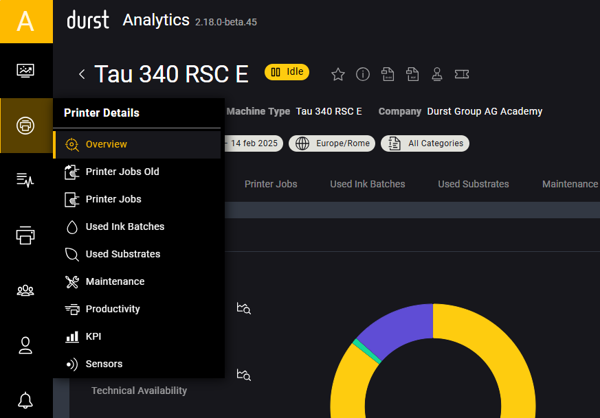Click the favorite star icon
The height and width of the screenshot is (418, 600).
click(x=338, y=74)
